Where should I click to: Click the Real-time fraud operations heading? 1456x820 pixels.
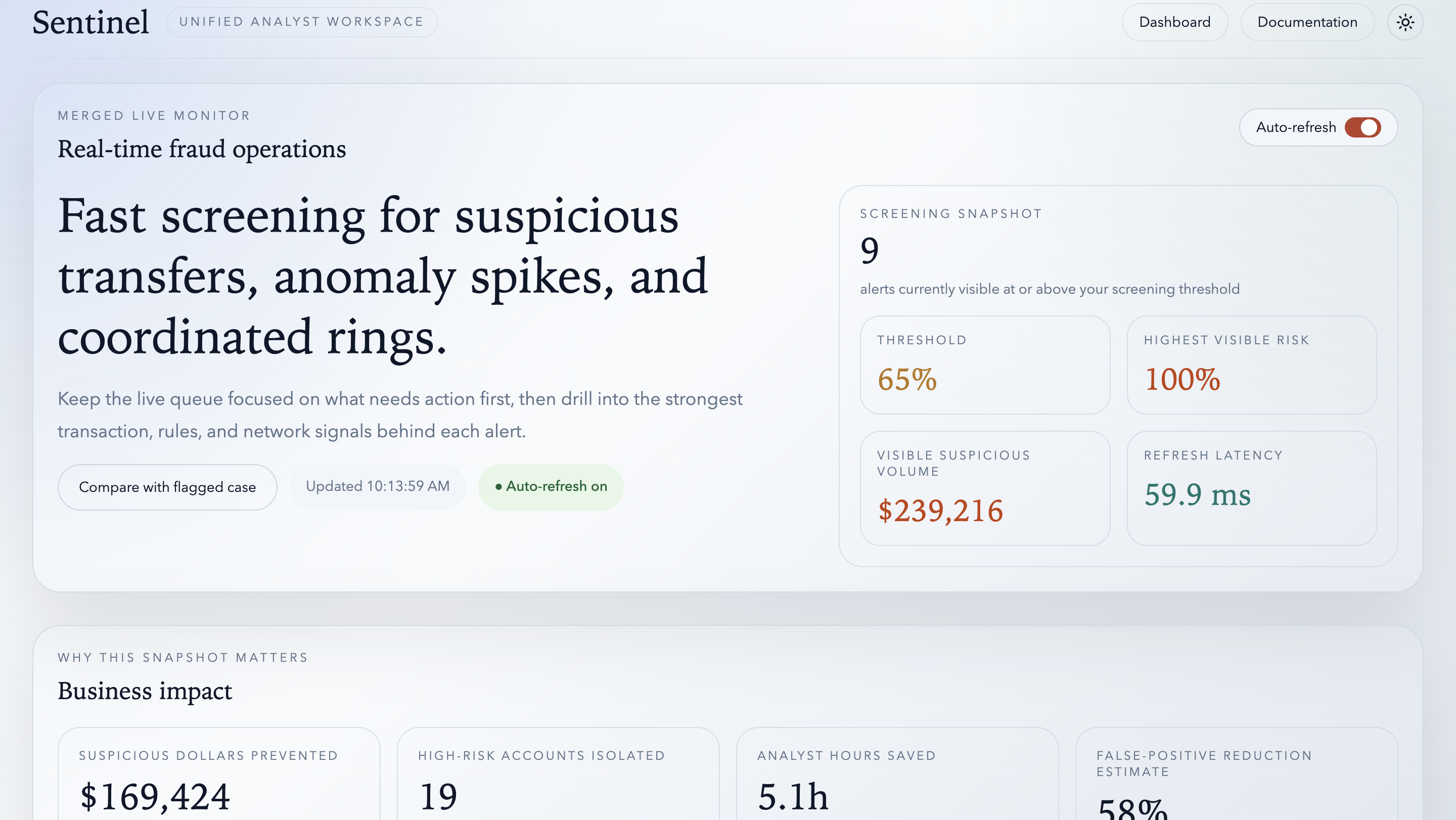pos(202,149)
